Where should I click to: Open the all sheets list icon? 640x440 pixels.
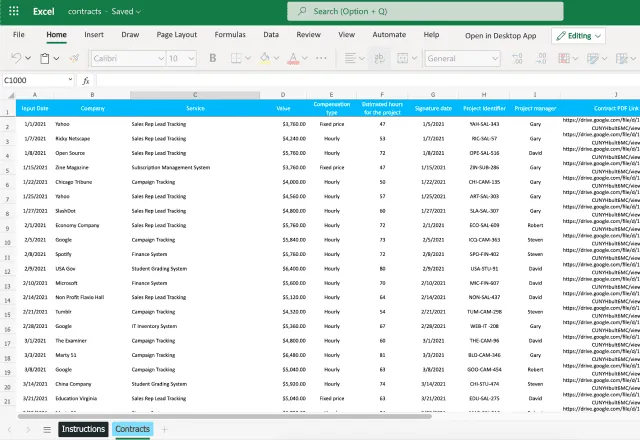pos(47,429)
